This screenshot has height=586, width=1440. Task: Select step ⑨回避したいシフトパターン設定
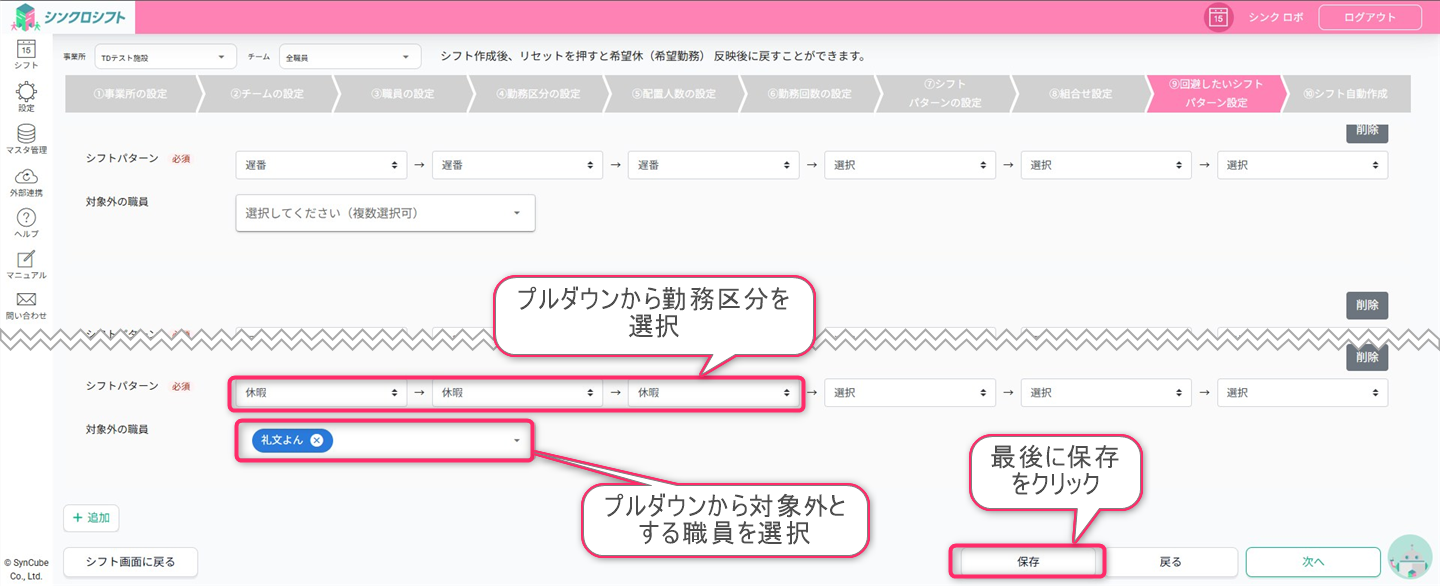coord(1215,94)
